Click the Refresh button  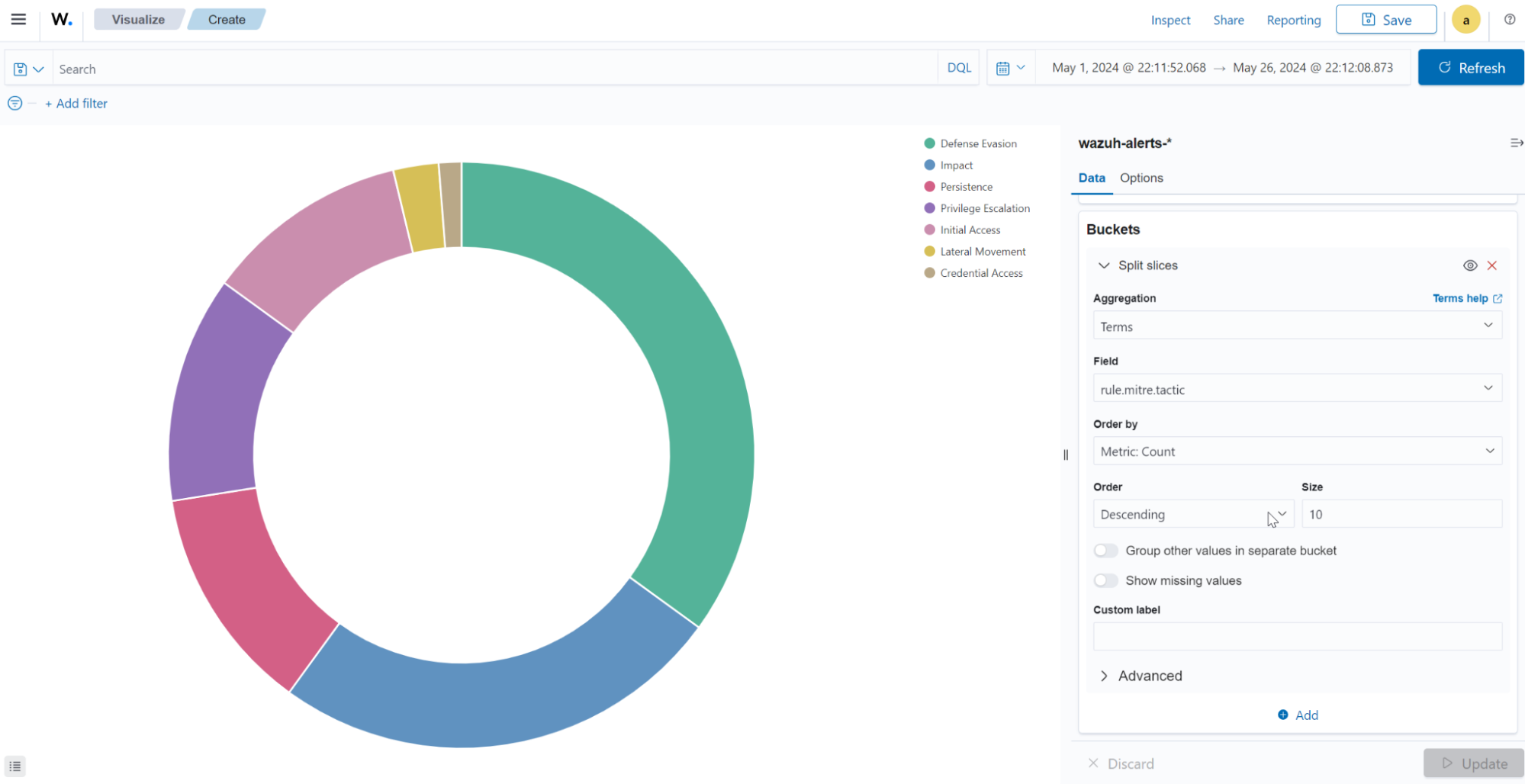pyautogui.click(x=1470, y=67)
